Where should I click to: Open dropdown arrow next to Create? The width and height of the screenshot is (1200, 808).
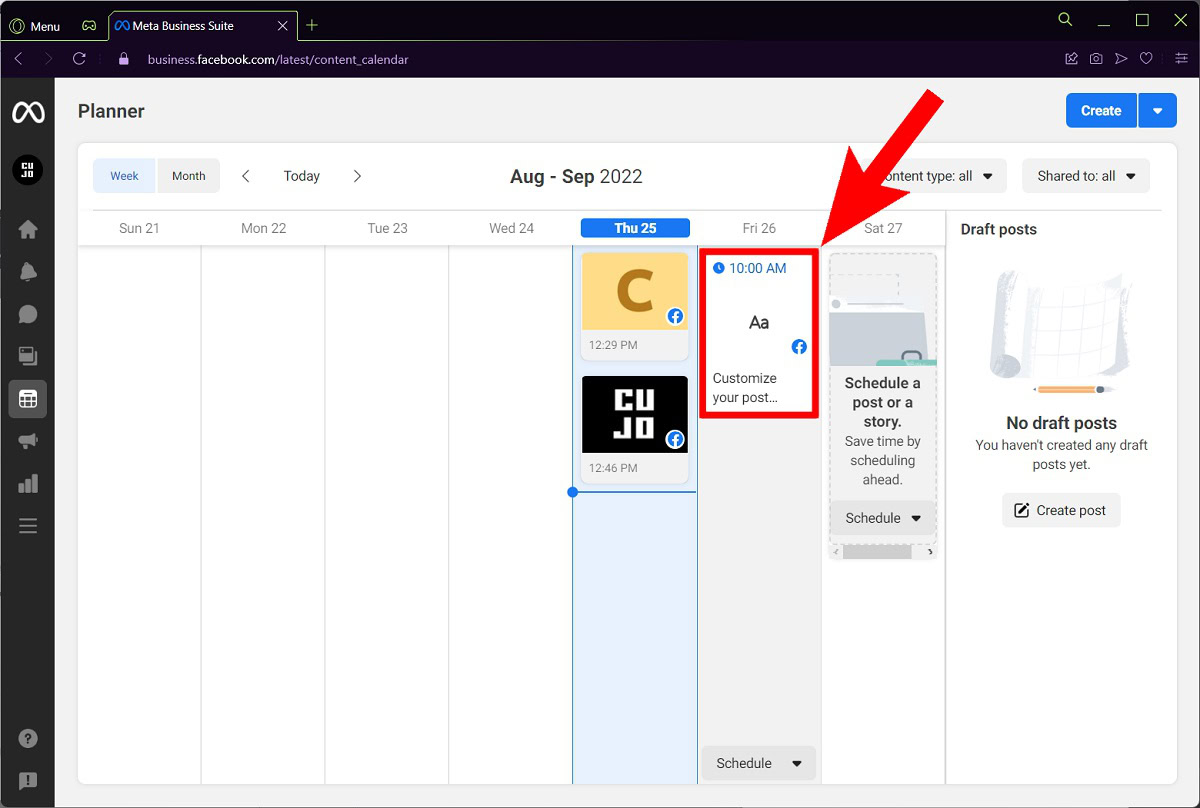pyautogui.click(x=1157, y=111)
